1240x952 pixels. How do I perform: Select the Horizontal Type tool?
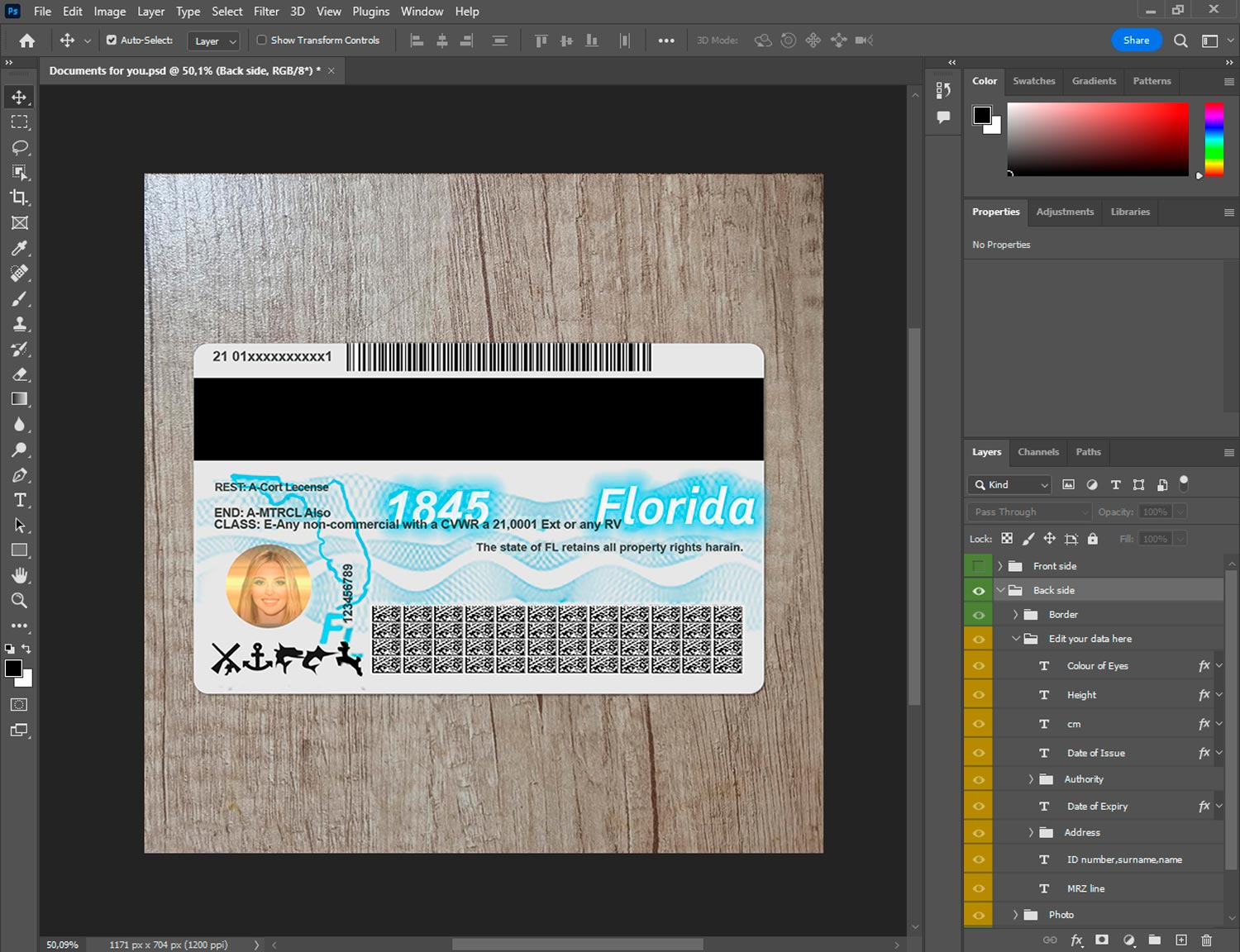[20, 500]
